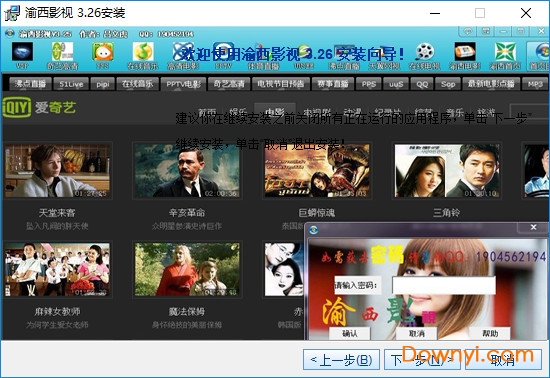Open the 渝西首页 green star toolbar icon
Viewport: 550px width, 378px height.
(505, 55)
